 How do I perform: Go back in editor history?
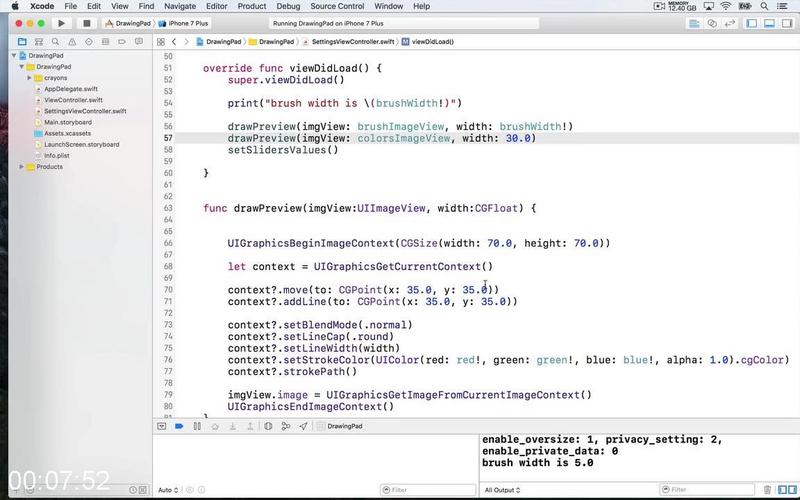pos(174,42)
